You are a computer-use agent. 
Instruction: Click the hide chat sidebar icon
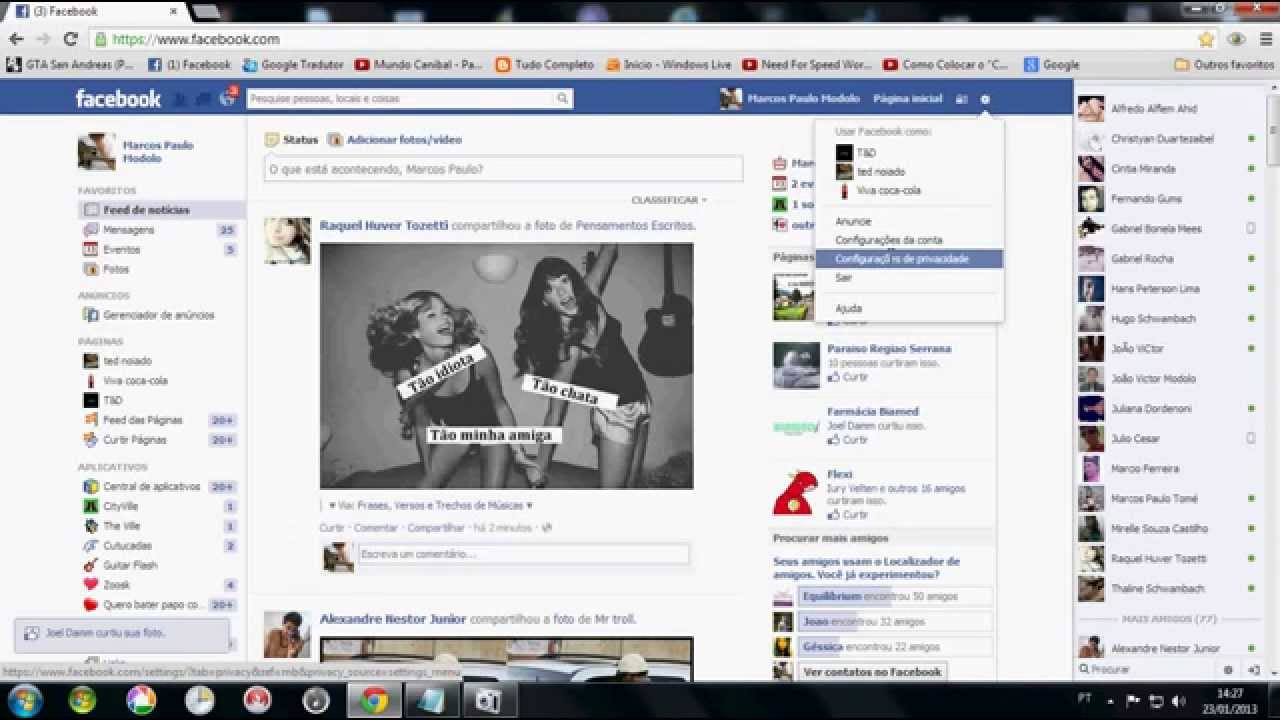(x=1253, y=670)
